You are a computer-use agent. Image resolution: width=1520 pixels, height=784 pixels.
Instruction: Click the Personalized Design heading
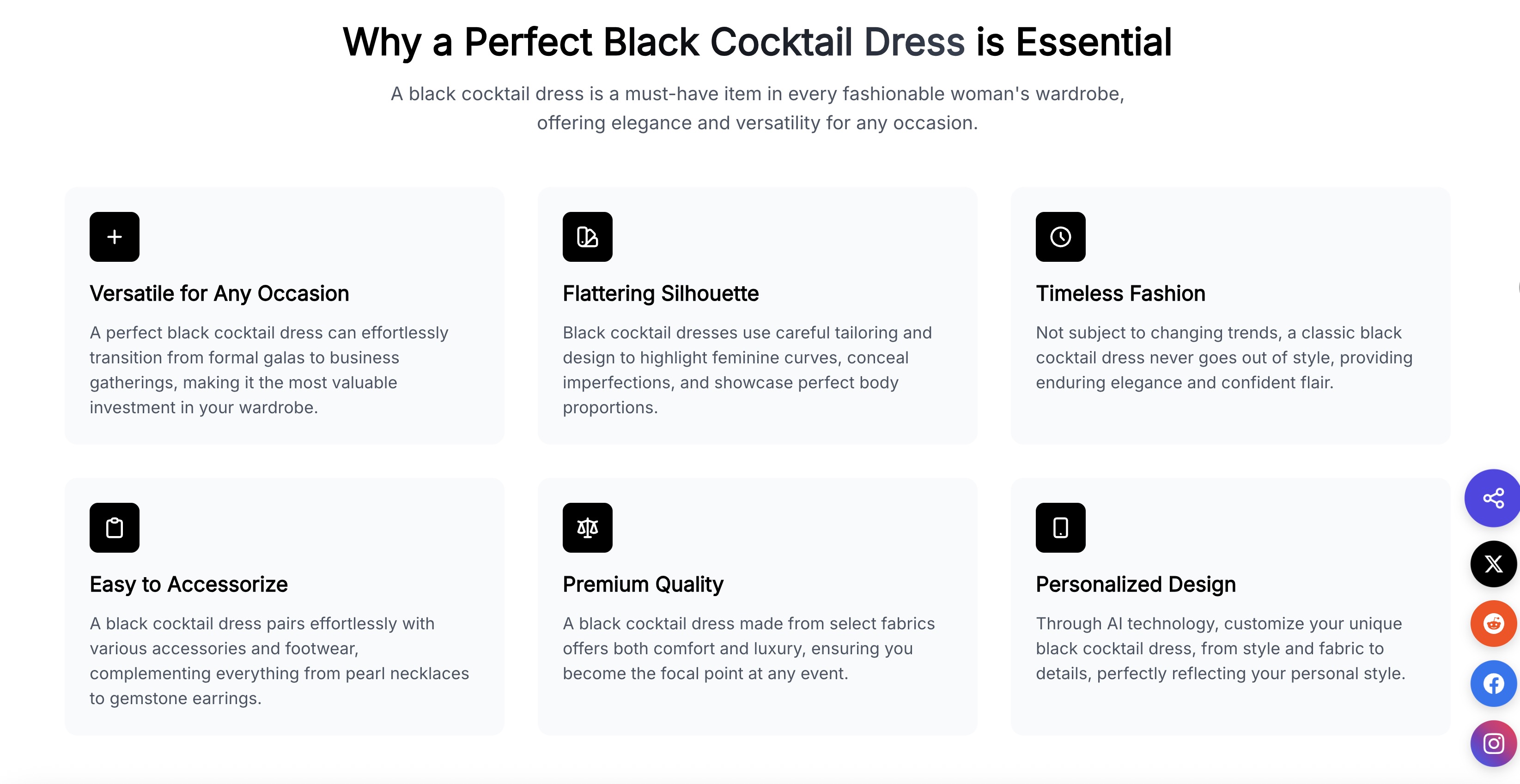[1135, 584]
